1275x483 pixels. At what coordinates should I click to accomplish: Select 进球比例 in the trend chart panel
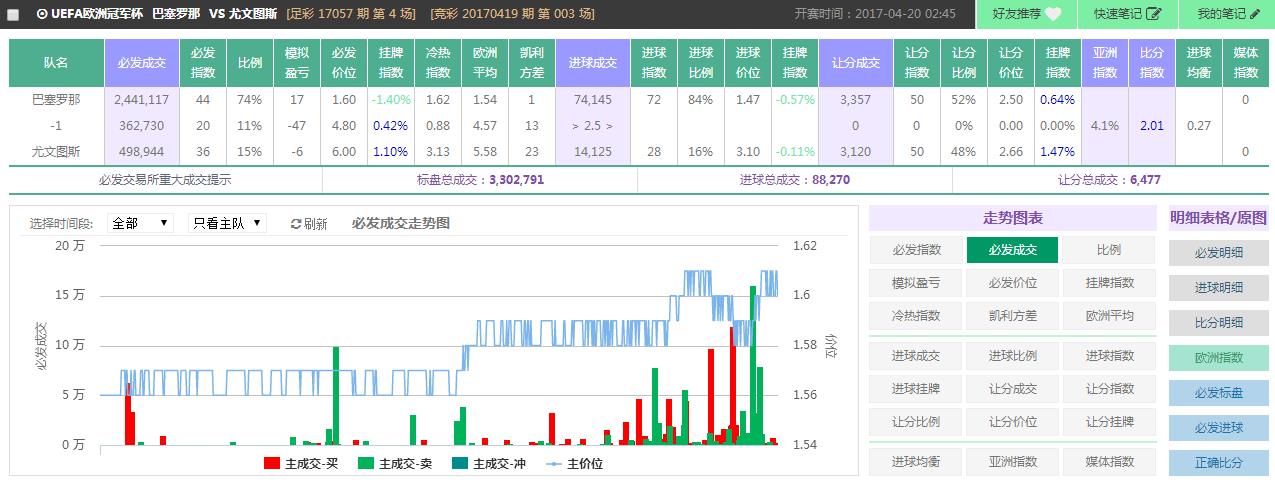click(x=1012, y=355)
